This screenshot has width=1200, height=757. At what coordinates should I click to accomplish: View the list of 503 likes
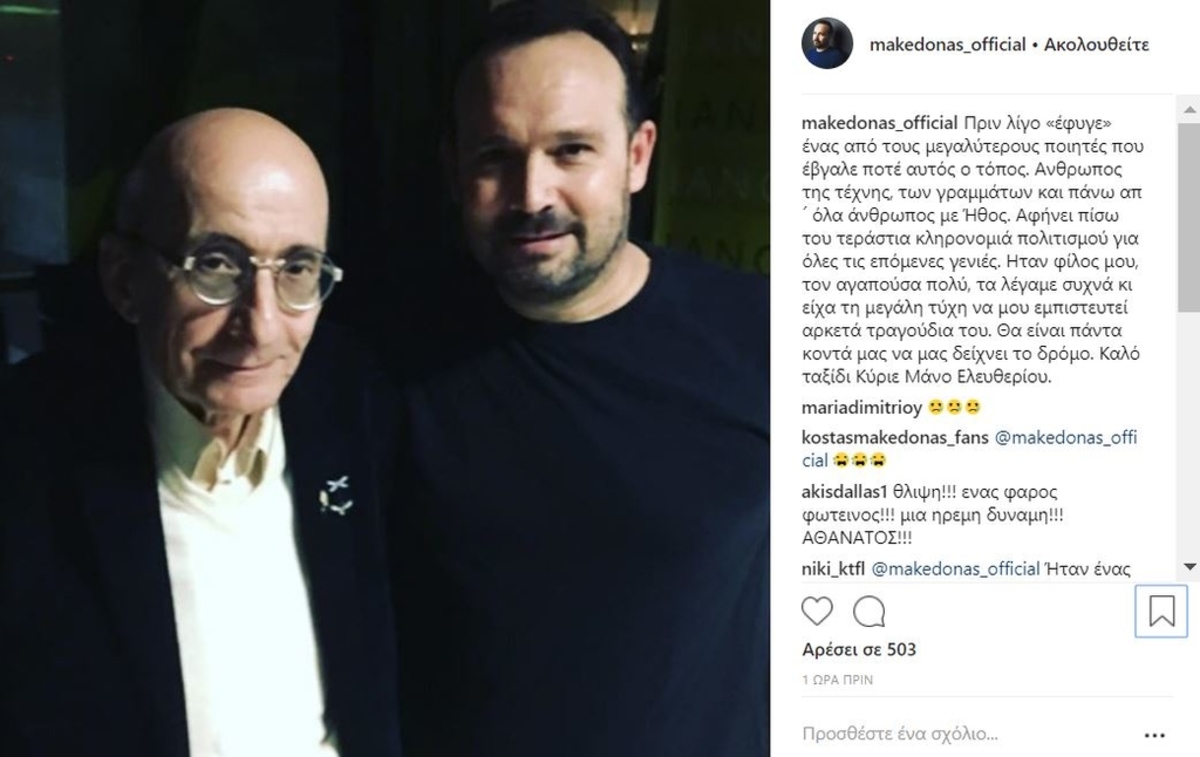tap(859, 650)
